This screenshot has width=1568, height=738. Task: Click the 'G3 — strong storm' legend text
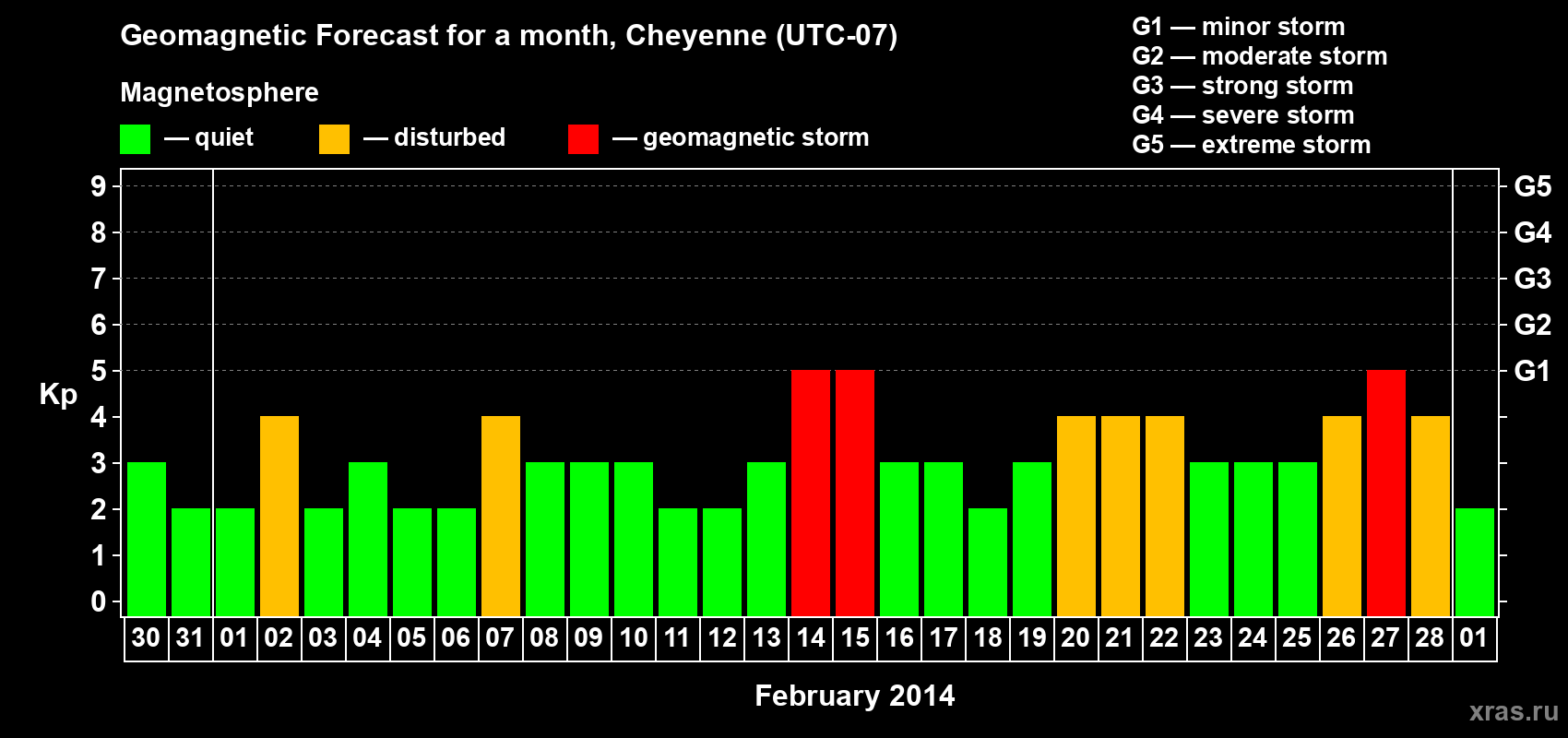click(x=1242, y=86)
